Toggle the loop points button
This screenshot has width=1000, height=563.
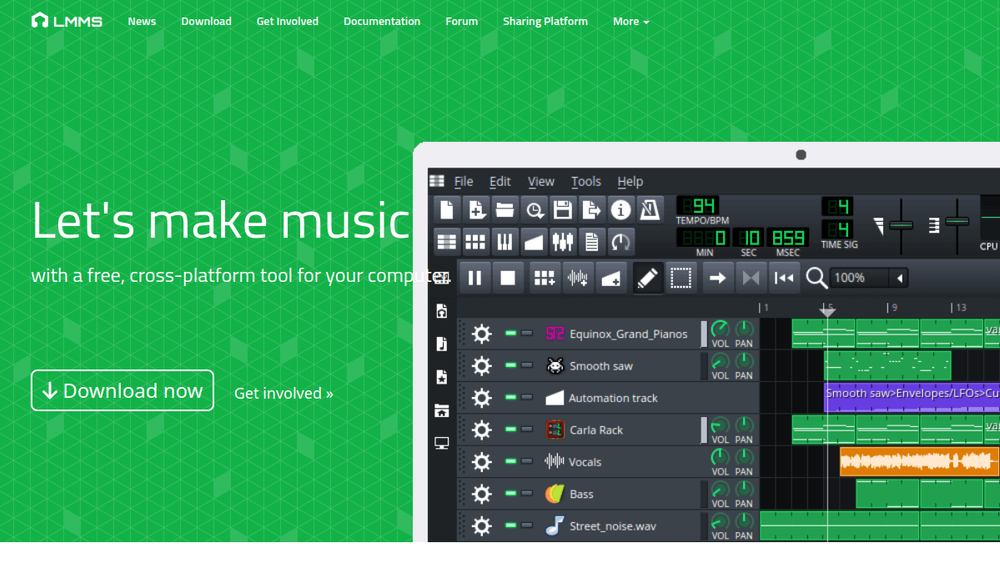[x=751, y=278]
